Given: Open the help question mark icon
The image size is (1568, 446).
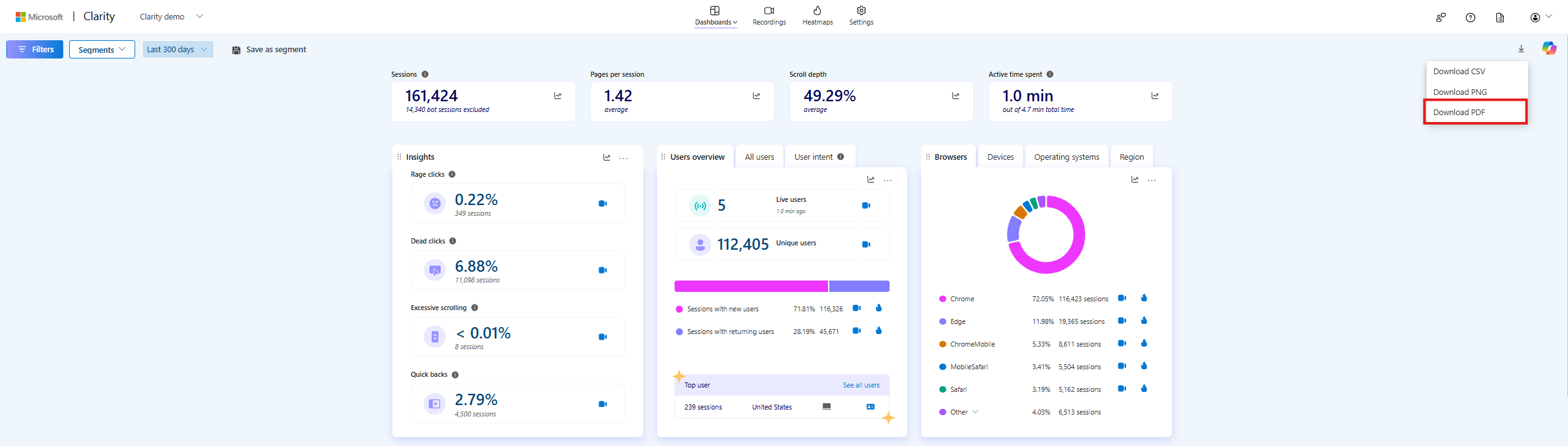Looking at the screenshot, I should click(x=1470, y=18).
